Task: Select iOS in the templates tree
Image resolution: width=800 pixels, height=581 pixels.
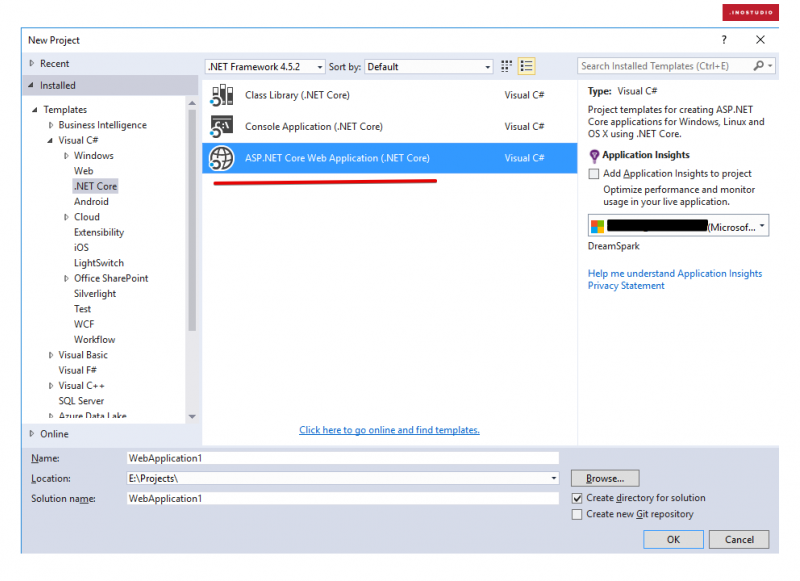Action: [81, 247]
